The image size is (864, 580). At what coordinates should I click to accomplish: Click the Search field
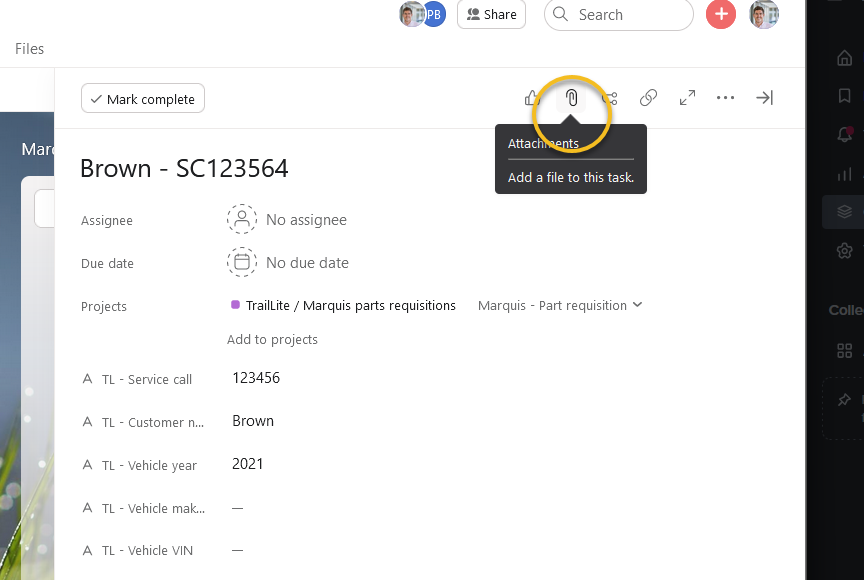pyautogui.click(x=618, y=15)
